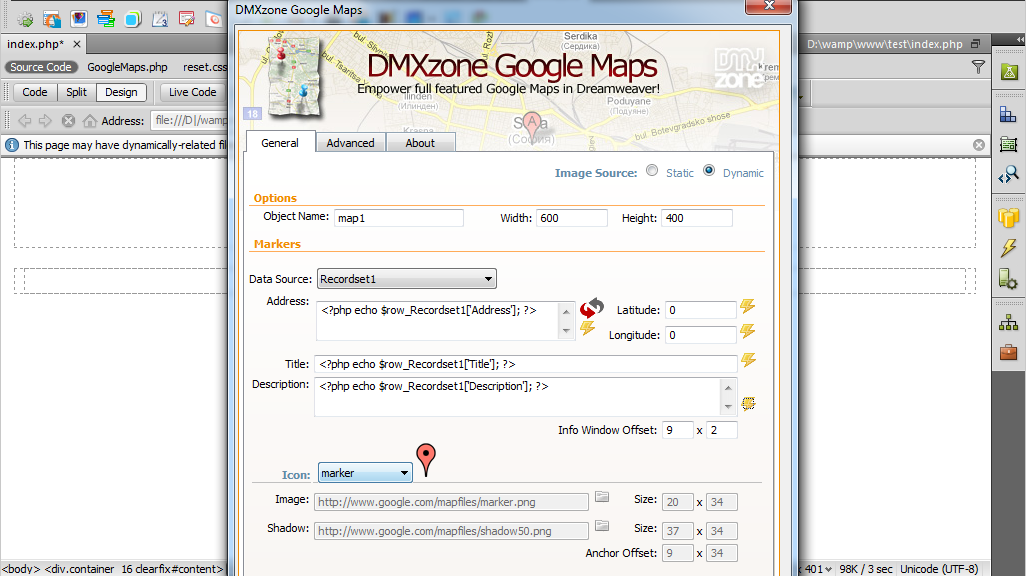Viewport: 1026px width, 576px height.
Task: Click the calendar toolbar icon with number 3
Action: tap(160, 20)
